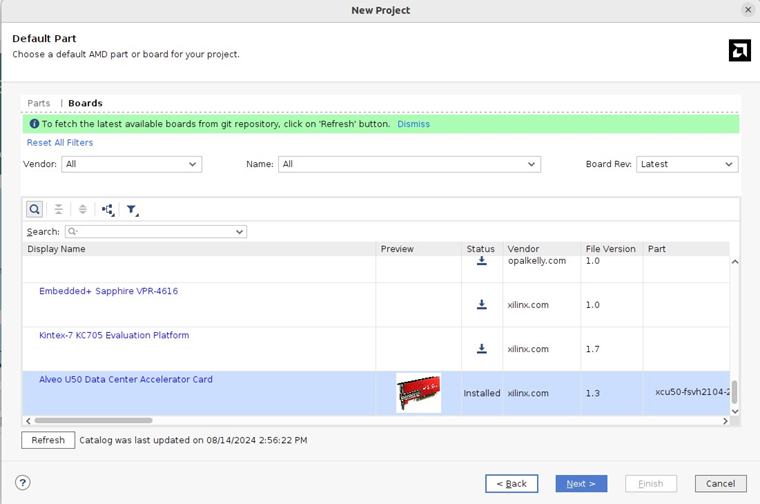This screenshot has height=504, width=760.
Task: Open the Vendor dropdown
Action: [131, 164]
